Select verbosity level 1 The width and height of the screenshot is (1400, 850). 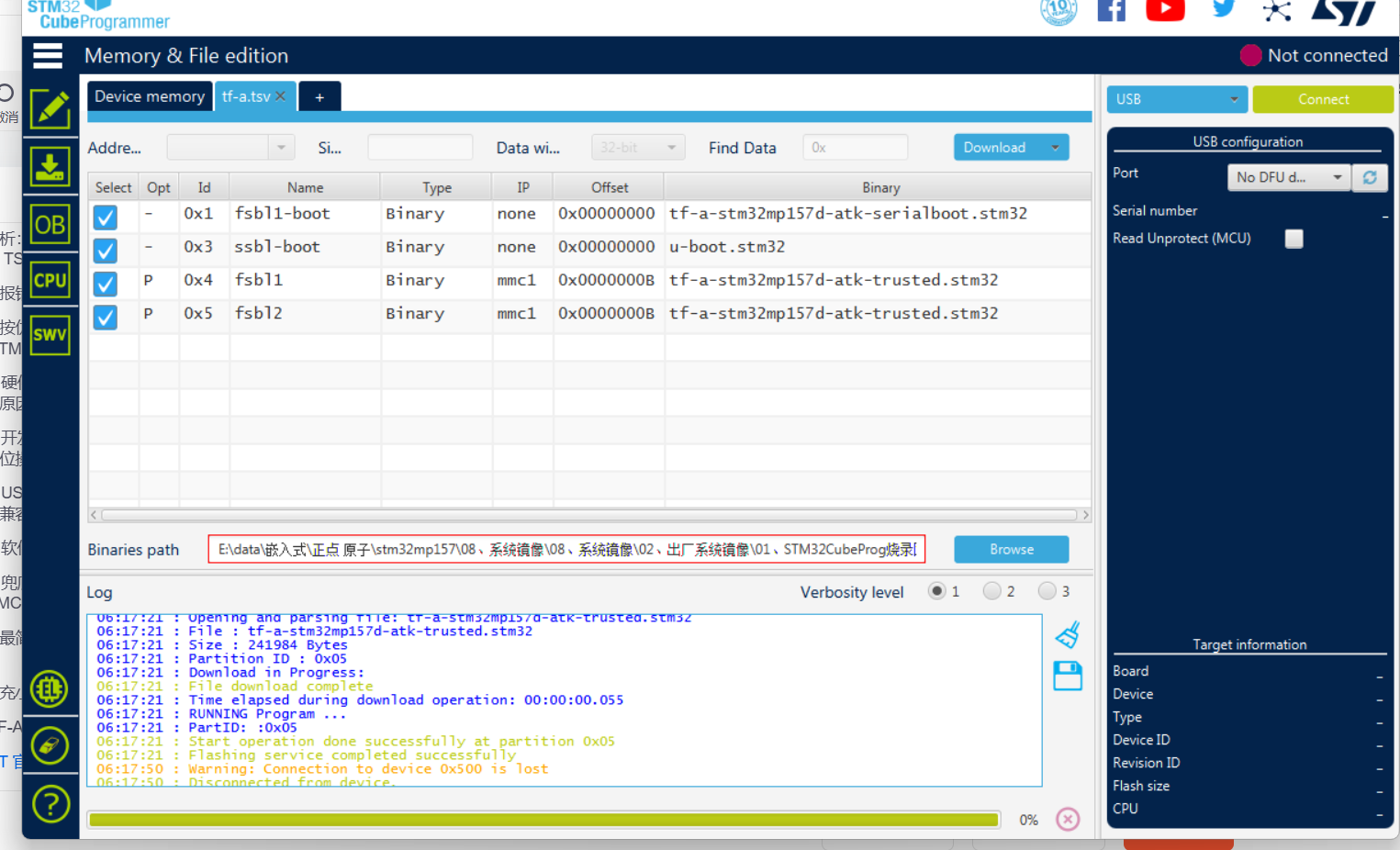(936, 591)
